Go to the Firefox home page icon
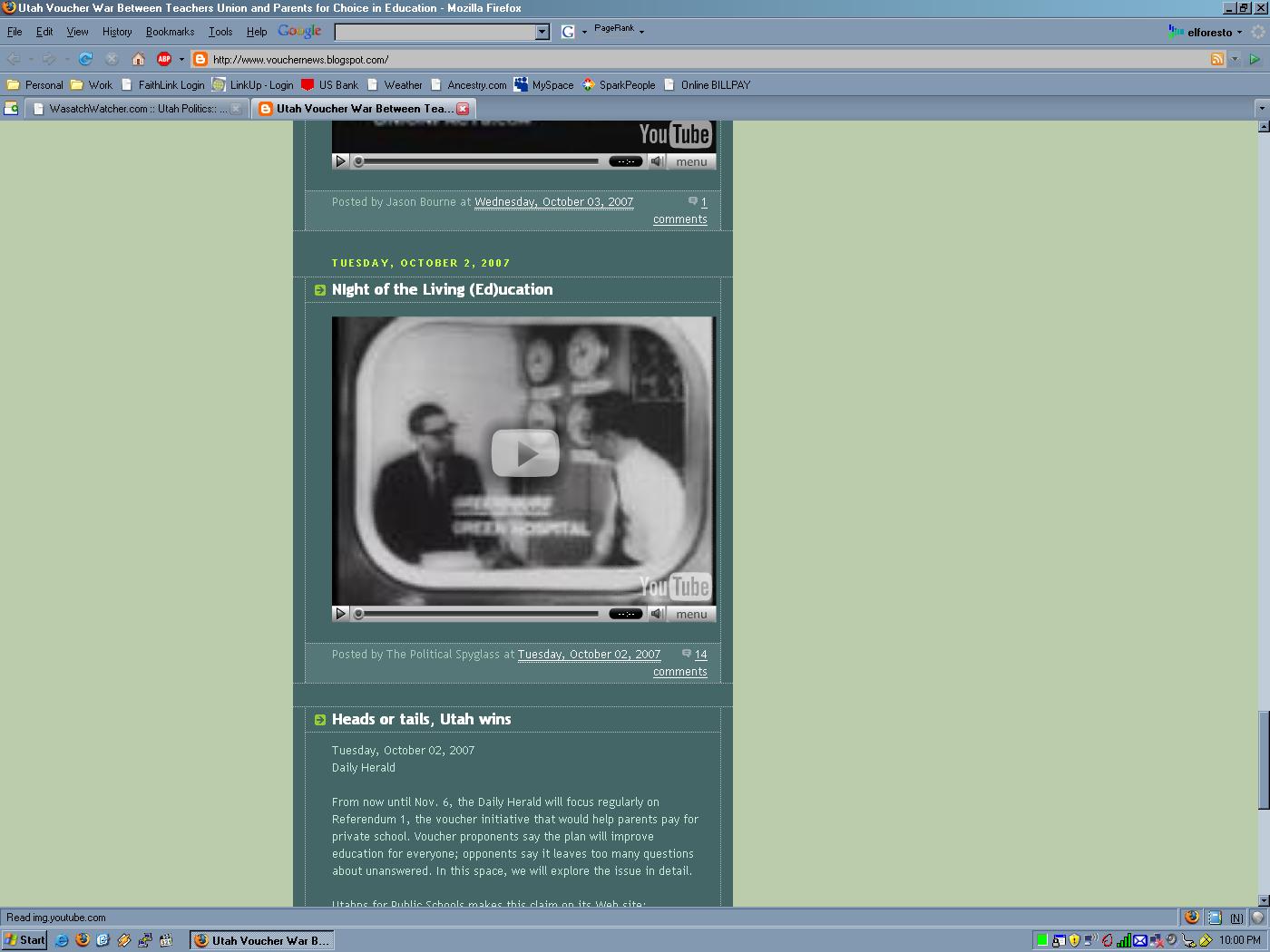Image resolution: width=1270 pixels, height=952 pixels. 138,59
